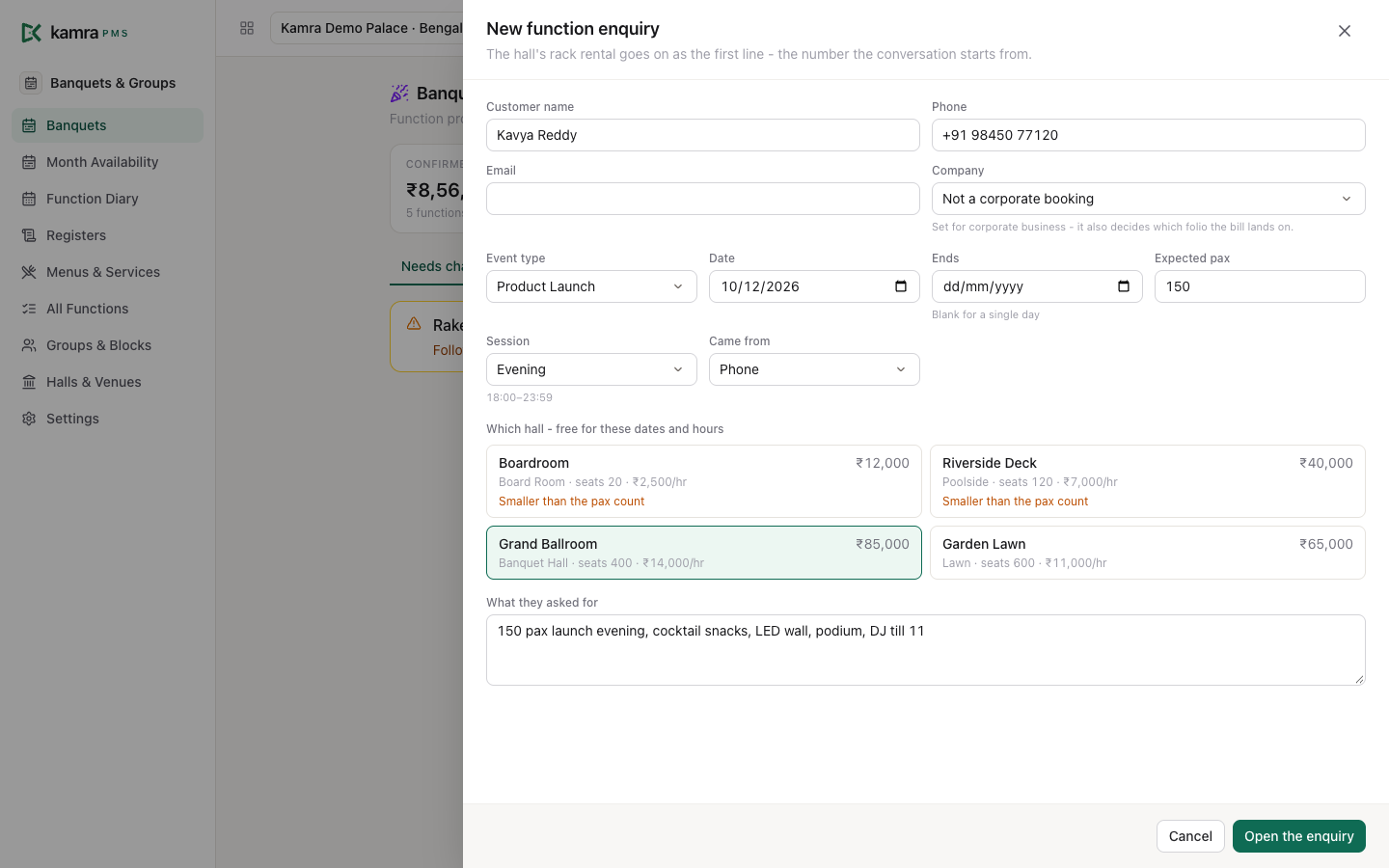The width and height of the screenshot is (1389, 868).
Task: Click the Function Diary icon
Action: coord(29,199)
